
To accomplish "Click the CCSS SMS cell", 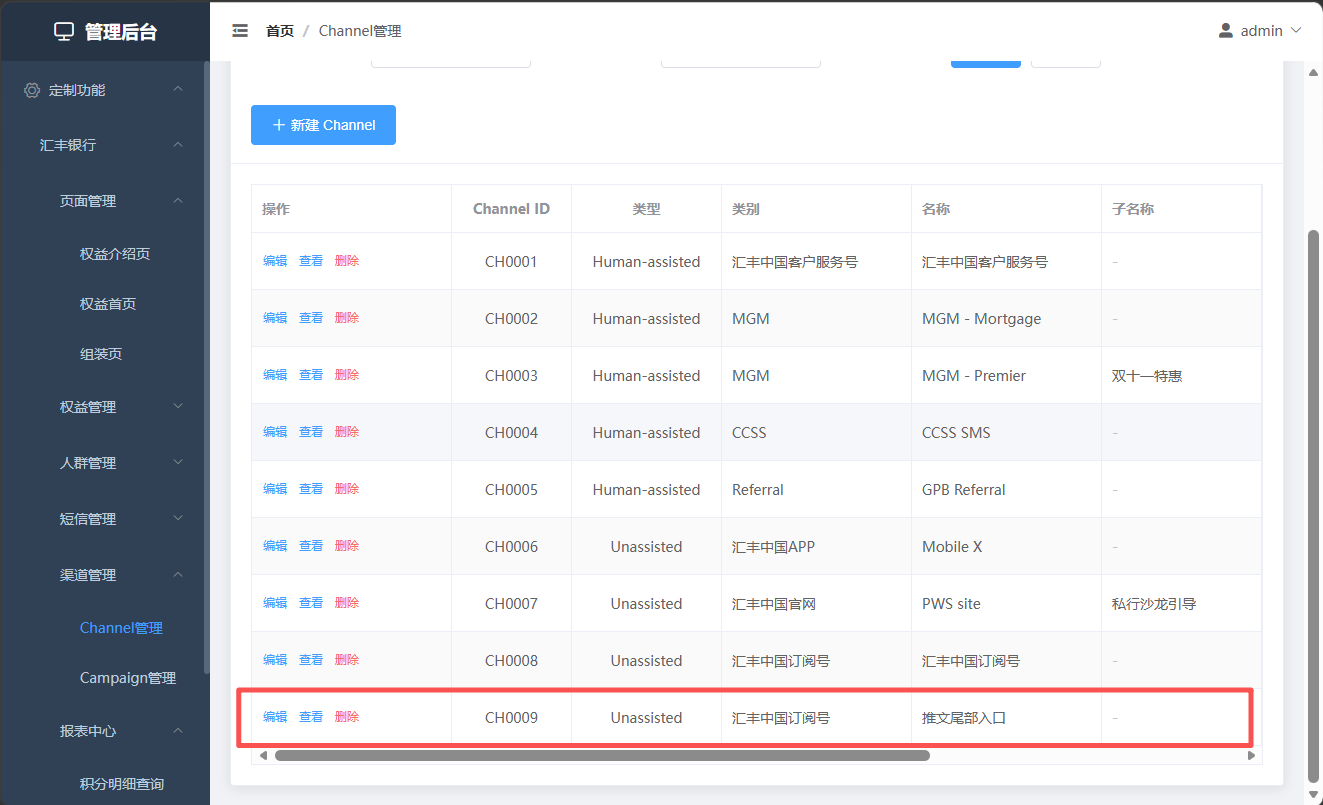I will [x=1006, y=433].
